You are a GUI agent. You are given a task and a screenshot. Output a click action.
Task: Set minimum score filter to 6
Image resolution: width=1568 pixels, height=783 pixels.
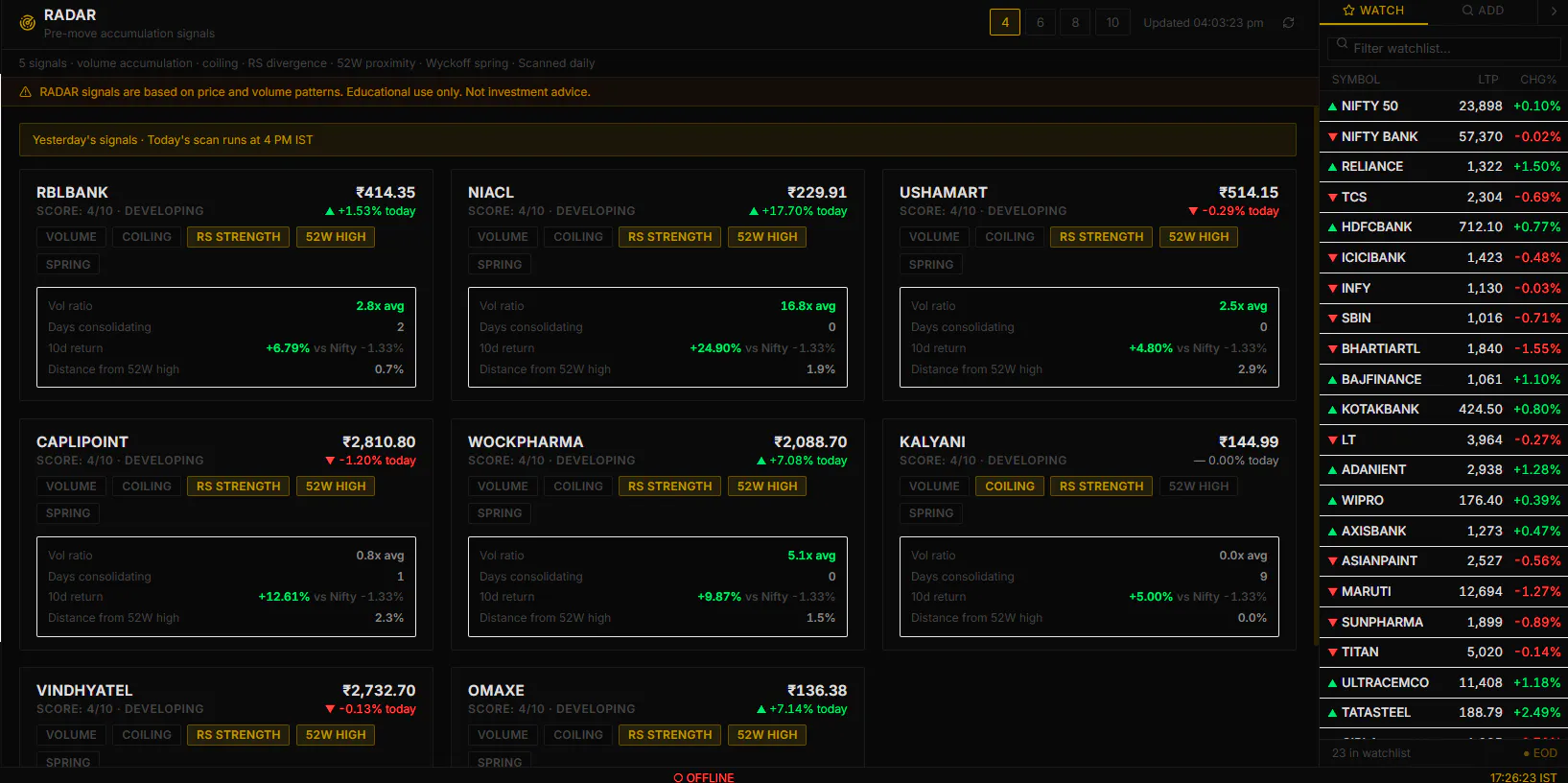pyautogui.click(x=1041, y=22)
